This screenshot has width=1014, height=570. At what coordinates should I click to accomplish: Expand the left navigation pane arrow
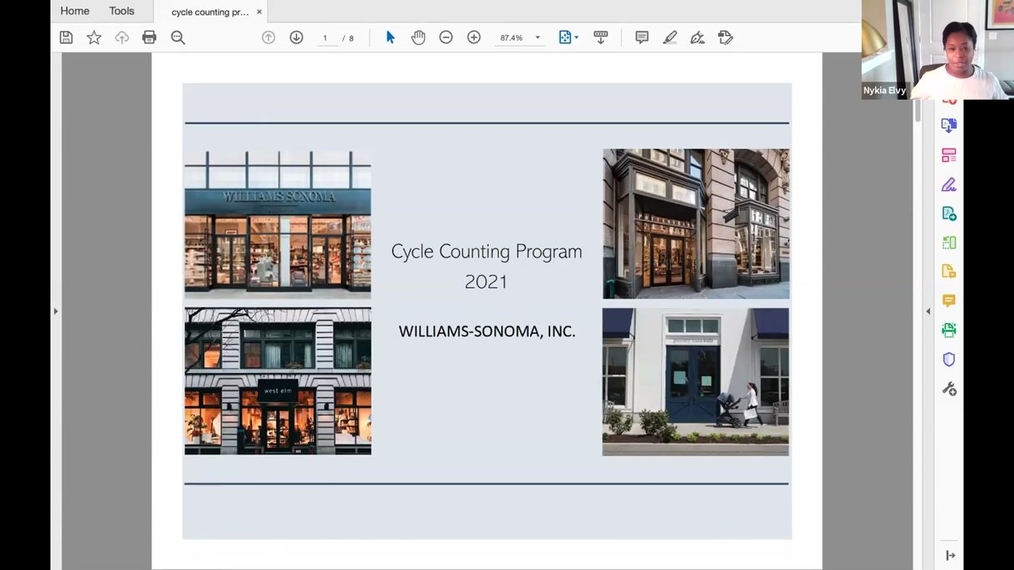tap(56, 311)
